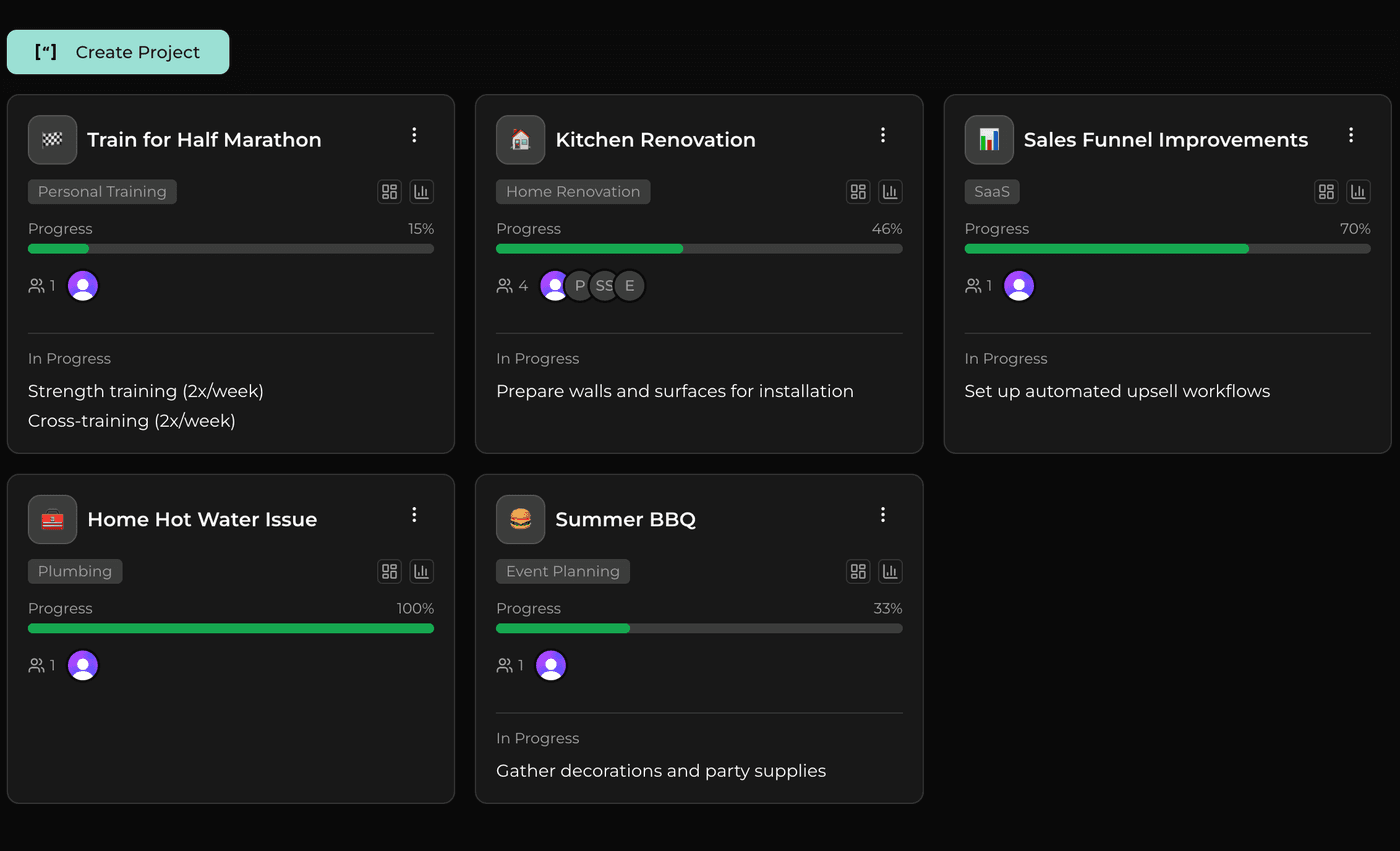Click the checkered flag project icon

point(52,140)
